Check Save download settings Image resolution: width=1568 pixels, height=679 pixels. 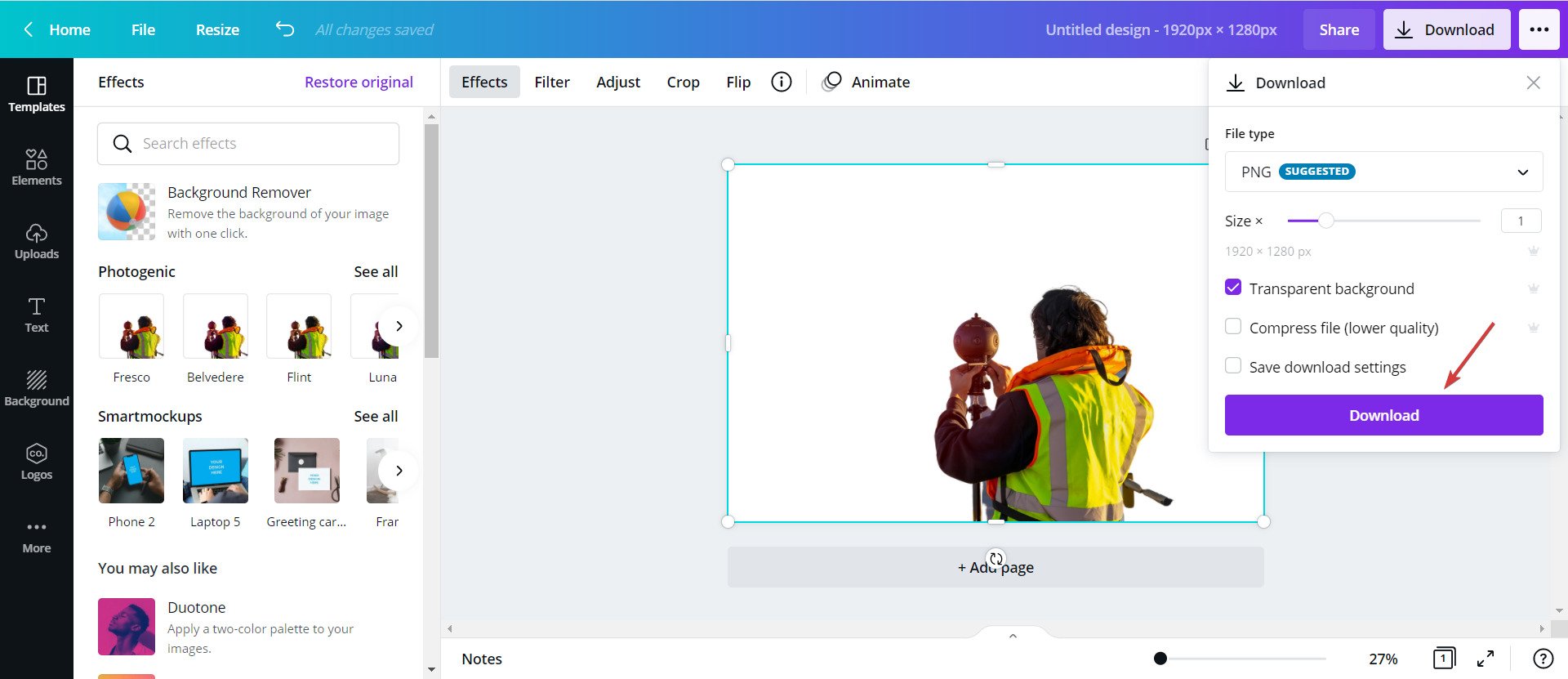1233,366
